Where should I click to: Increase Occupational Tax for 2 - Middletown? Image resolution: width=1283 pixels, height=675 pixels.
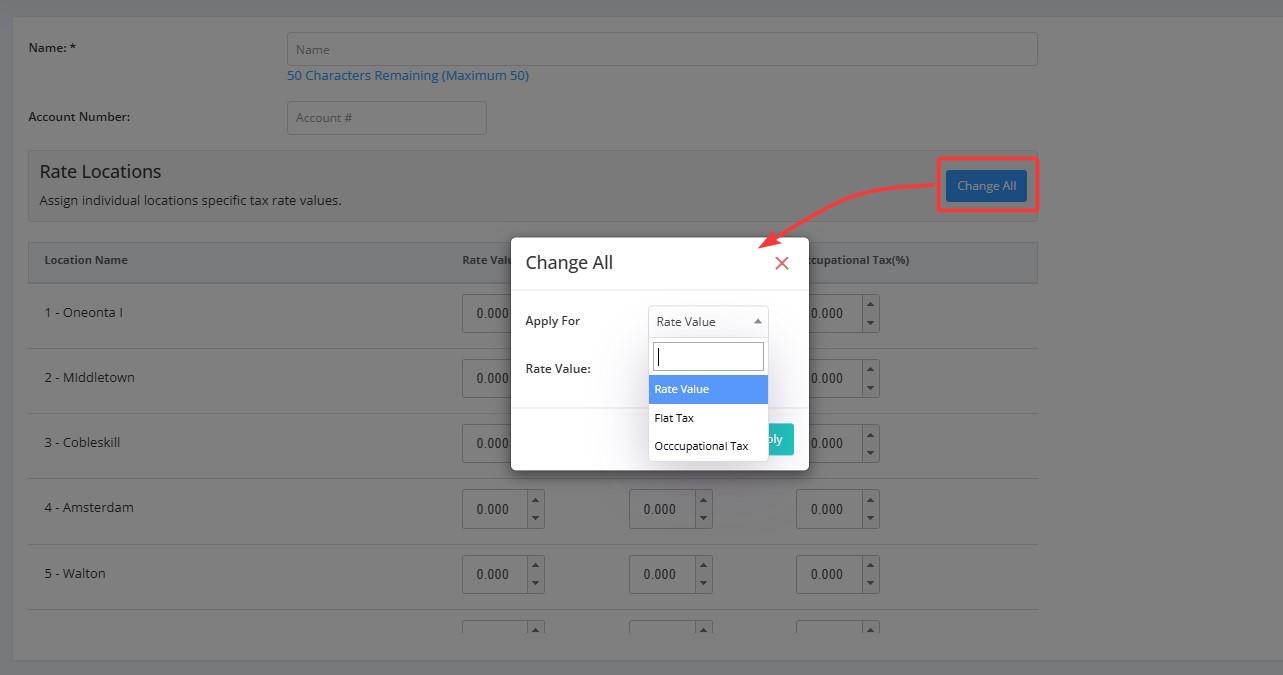(x=870, y=369)
